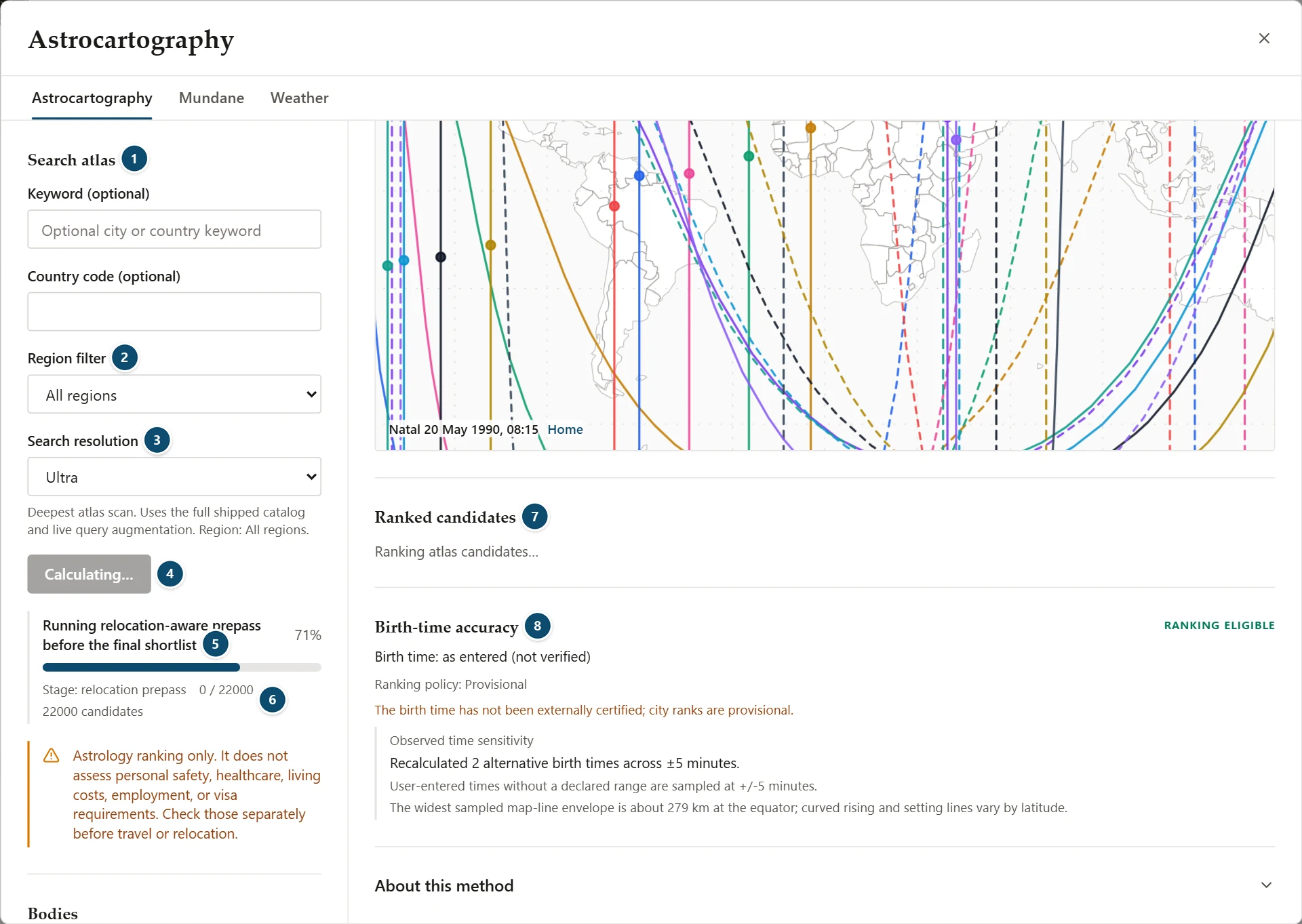This screenshot has width=1302, height=924.
Task: Click the warning triangle icon
Action: 52,755
